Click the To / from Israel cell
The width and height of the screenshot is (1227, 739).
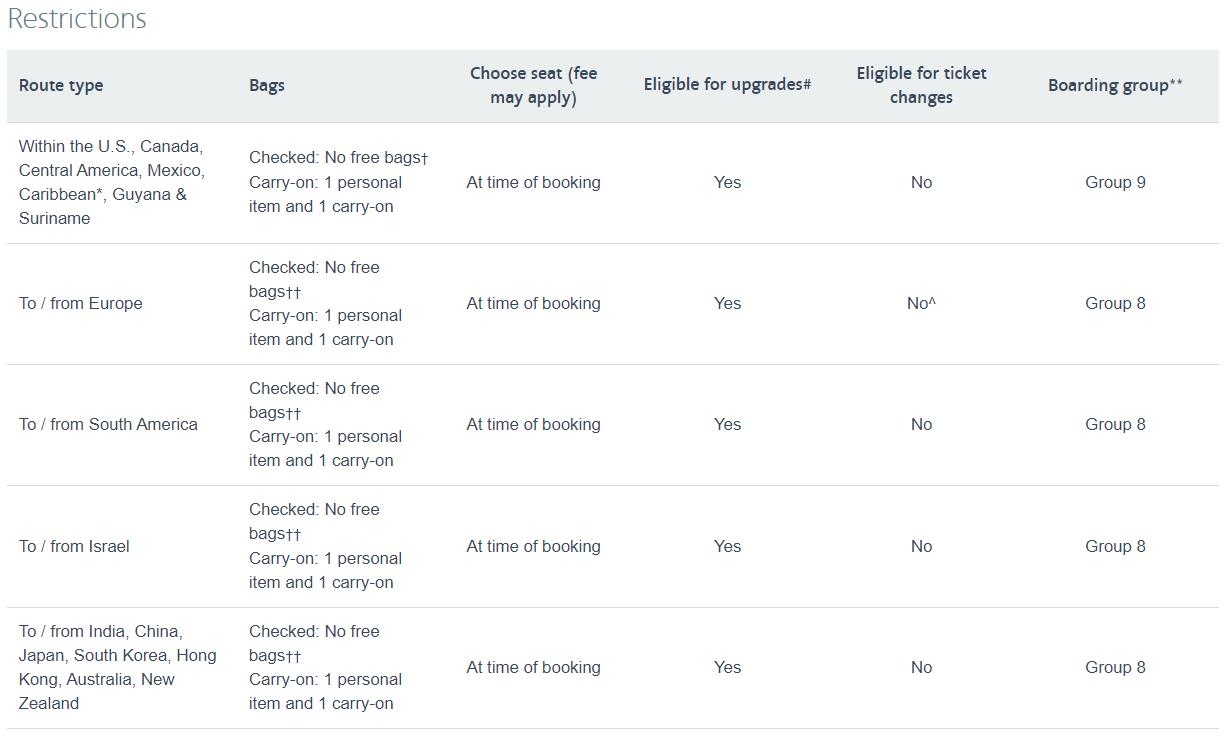click(x=74, y=547)
